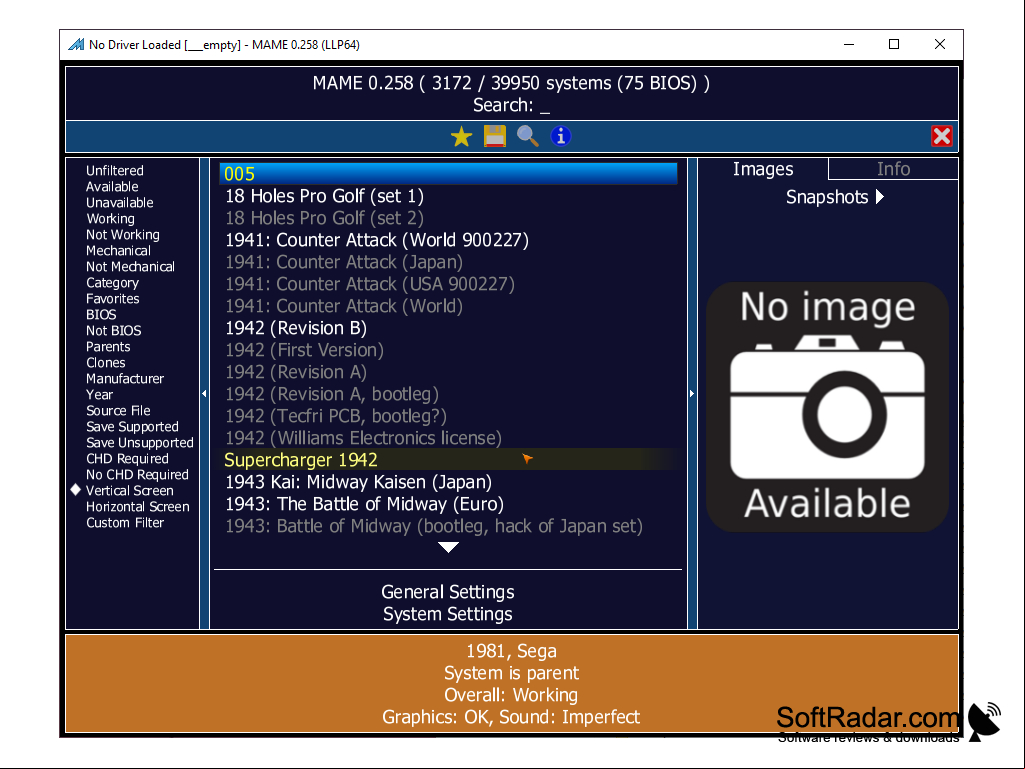Open System Settings

pyautogui.click(x=448, y=614)
